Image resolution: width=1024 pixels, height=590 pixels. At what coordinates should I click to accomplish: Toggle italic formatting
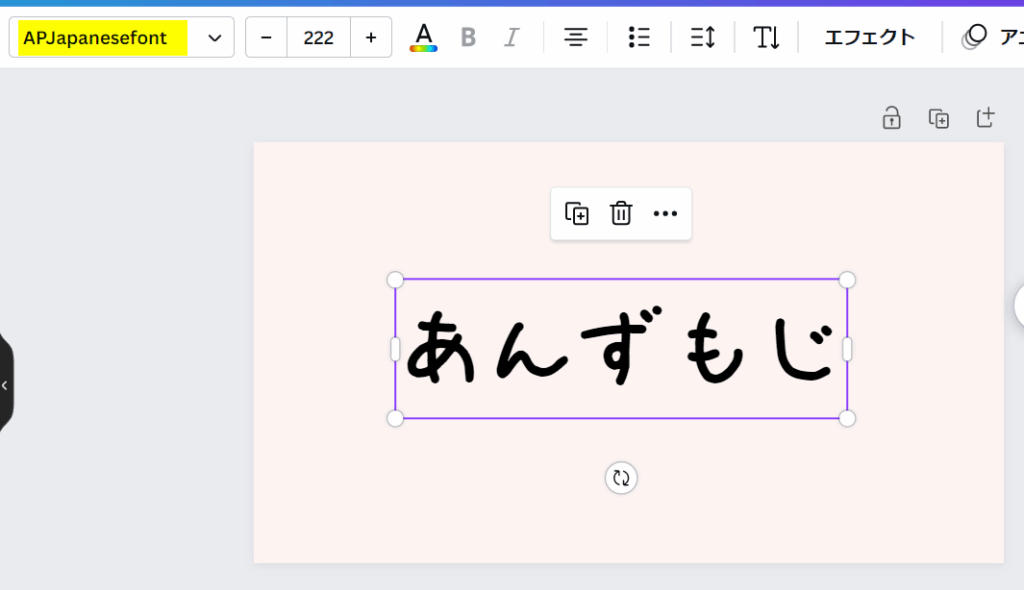point(512,38)
